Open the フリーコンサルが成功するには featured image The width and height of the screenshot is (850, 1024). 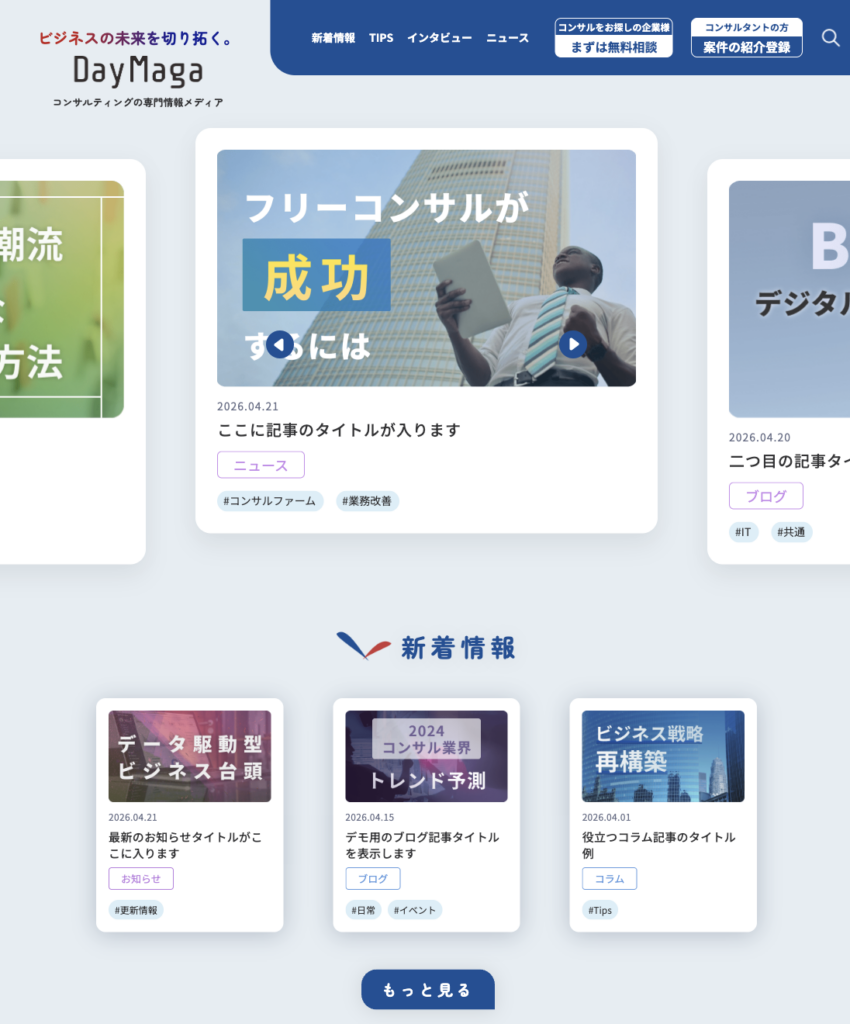click(426, 268)
